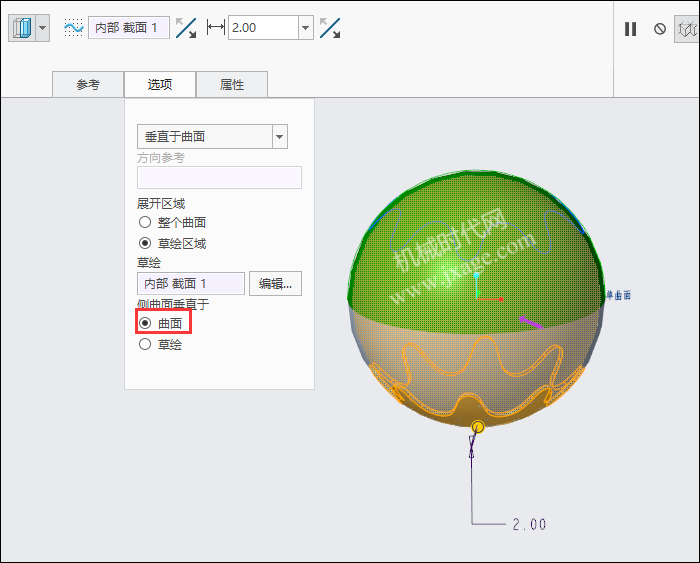The height and width of the screenshot is (563, 700).
Task: Open the 参考 tab
Action: tap(88, 84)
